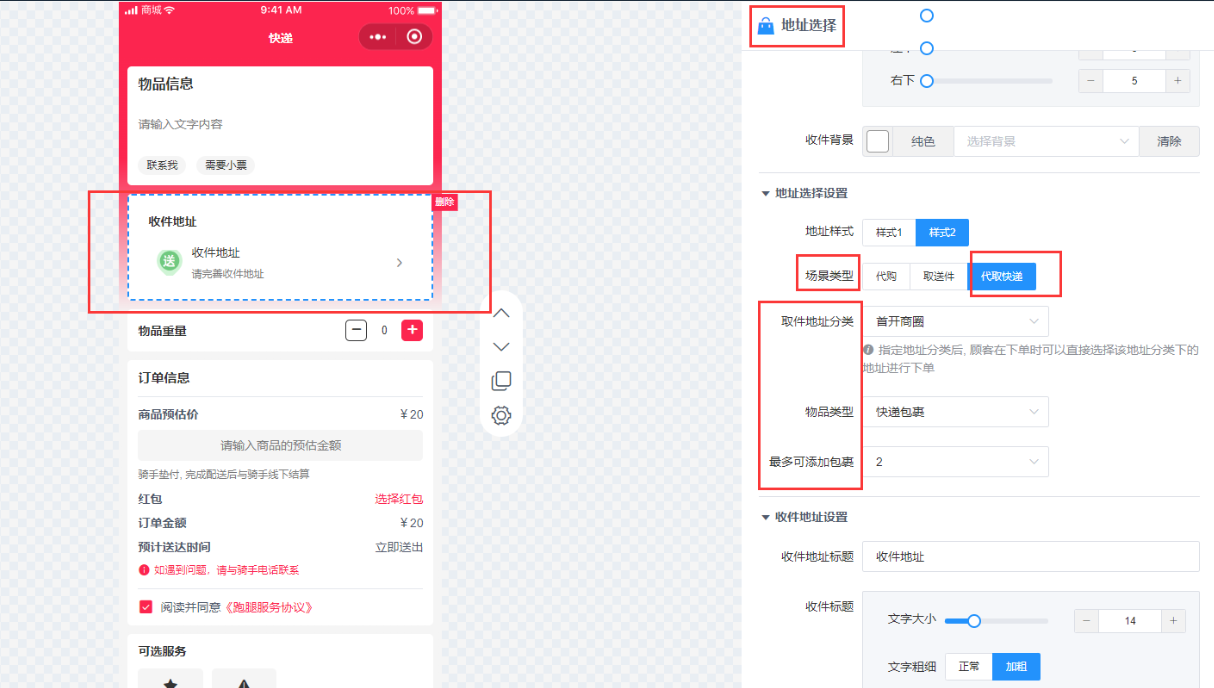Open the 最多可添加包裹 dropdown

coord(955,461)
